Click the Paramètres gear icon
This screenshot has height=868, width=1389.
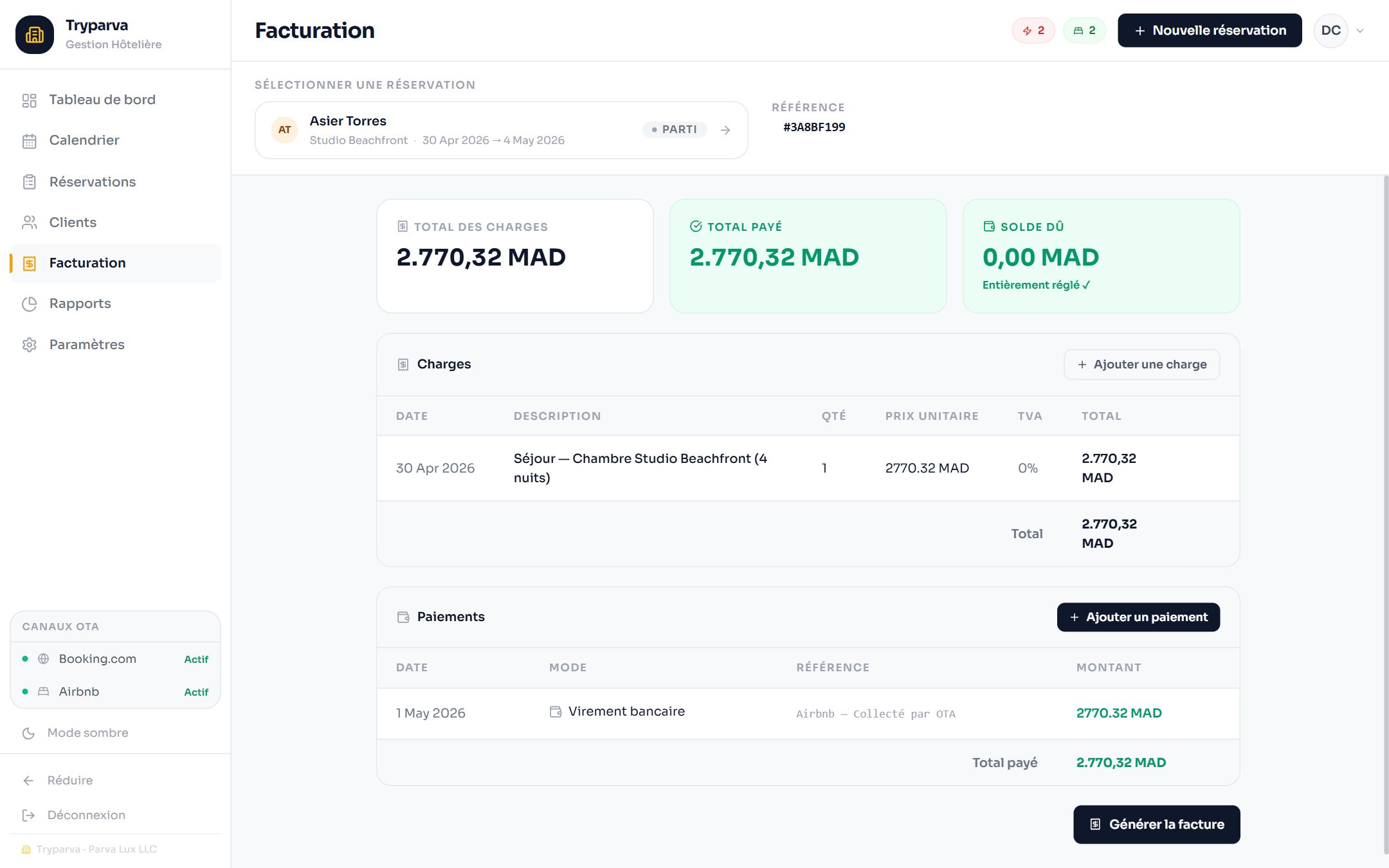30,345
